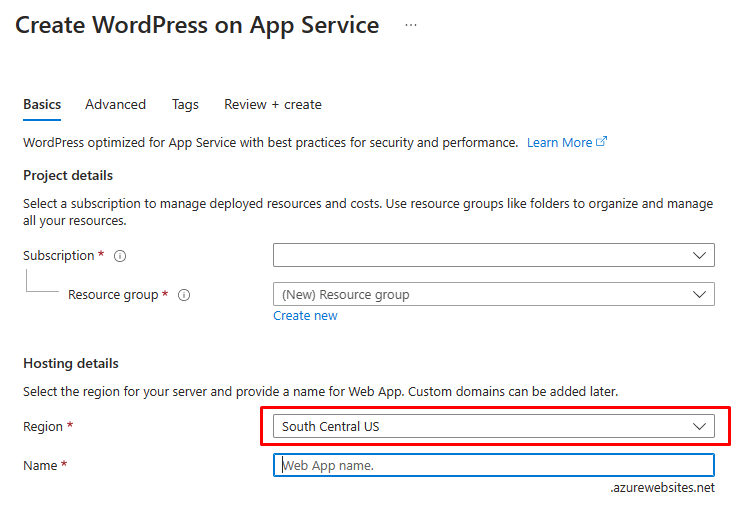
Task: Open the Learn More link
Action: point(560,143)
